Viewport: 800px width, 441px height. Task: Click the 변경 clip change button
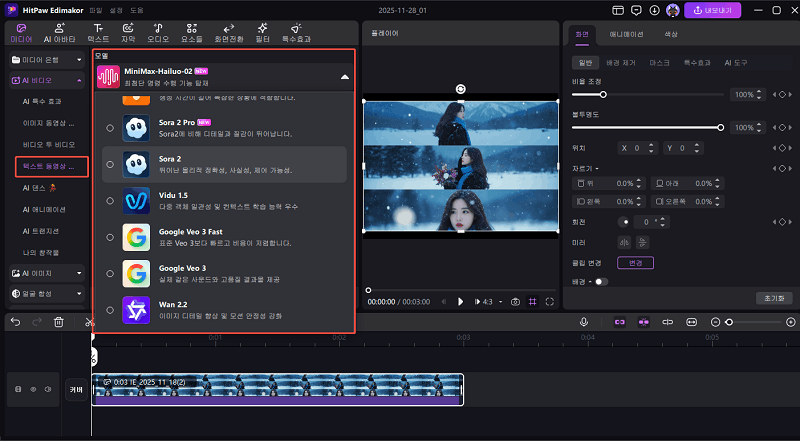pos(635,263)
